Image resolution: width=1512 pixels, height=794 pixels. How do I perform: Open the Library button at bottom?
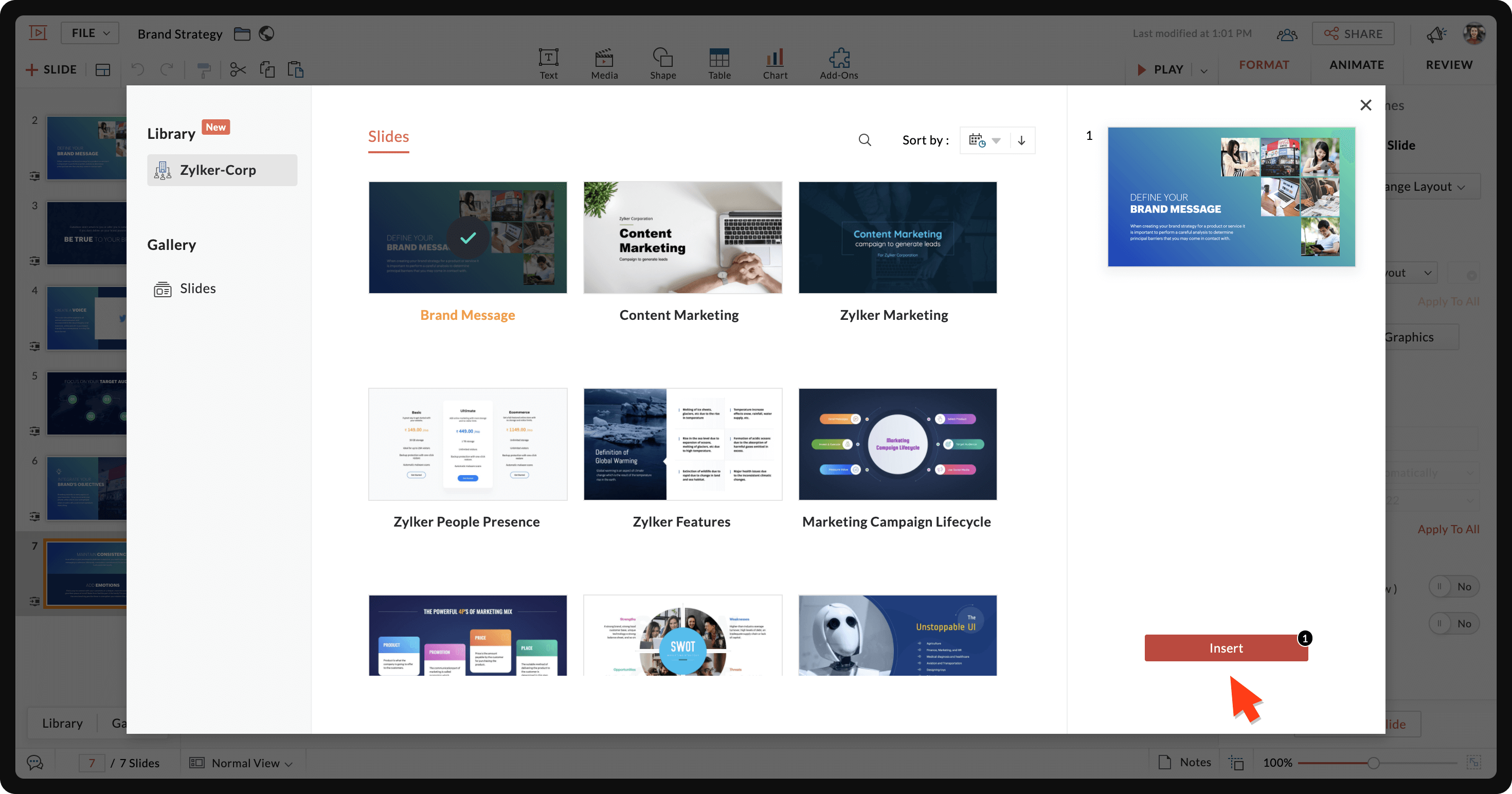point(62,723)
